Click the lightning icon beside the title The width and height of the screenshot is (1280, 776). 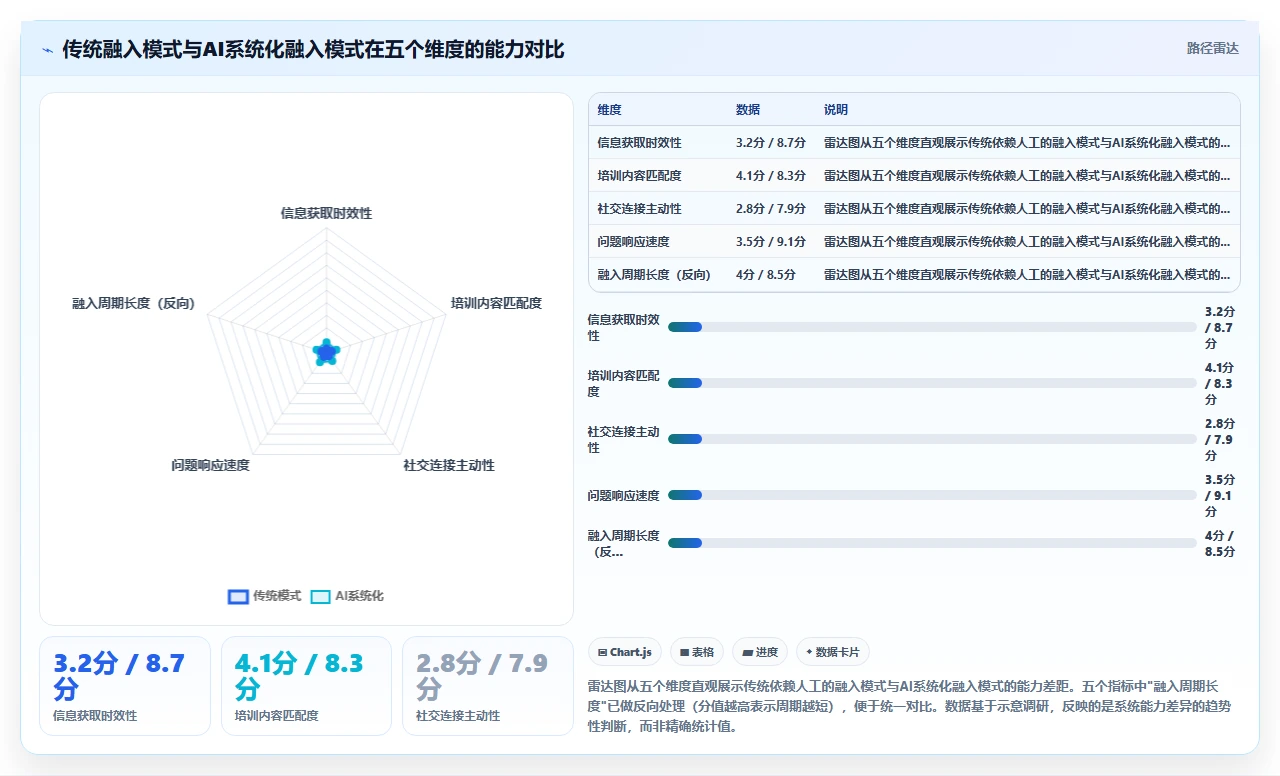[x=48, y=49]
